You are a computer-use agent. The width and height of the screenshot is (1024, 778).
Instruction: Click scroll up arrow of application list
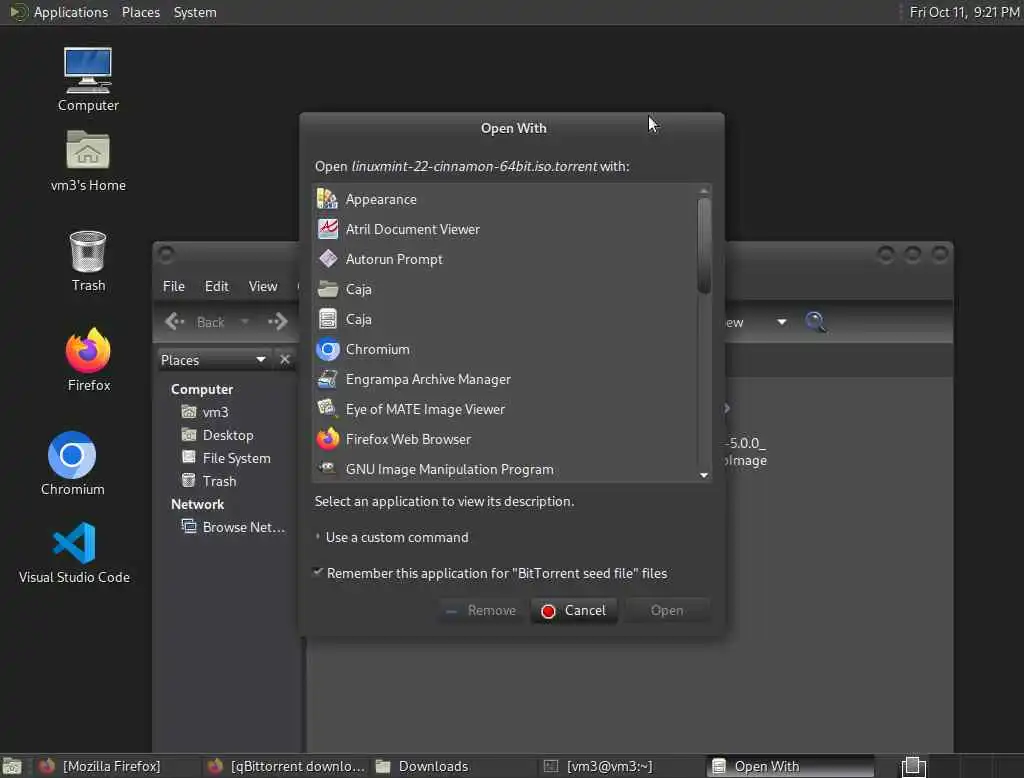[x=703, y=191]
